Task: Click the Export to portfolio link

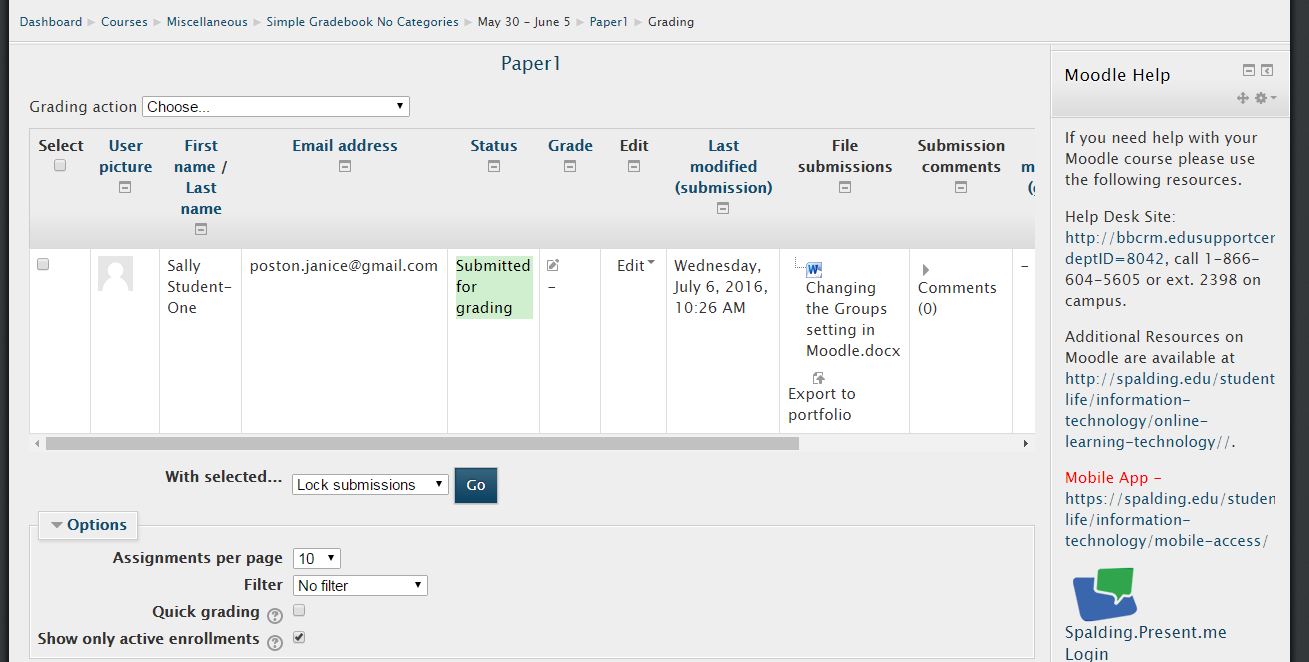Action: coord(822,404)
